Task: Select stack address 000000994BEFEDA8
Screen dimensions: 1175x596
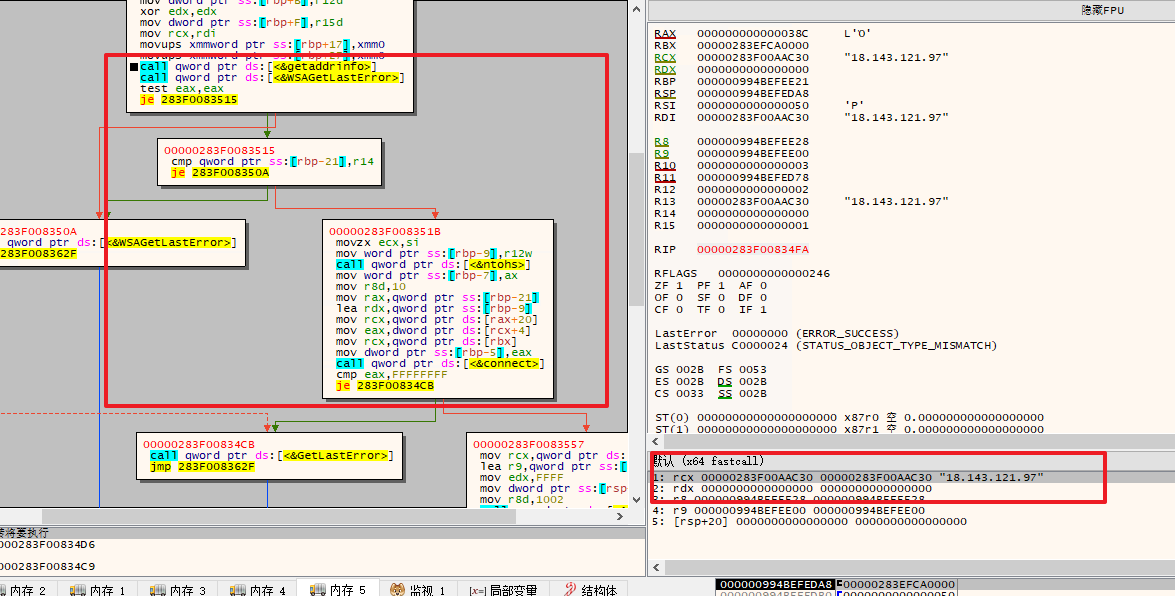Action: [x=776, y=584]
